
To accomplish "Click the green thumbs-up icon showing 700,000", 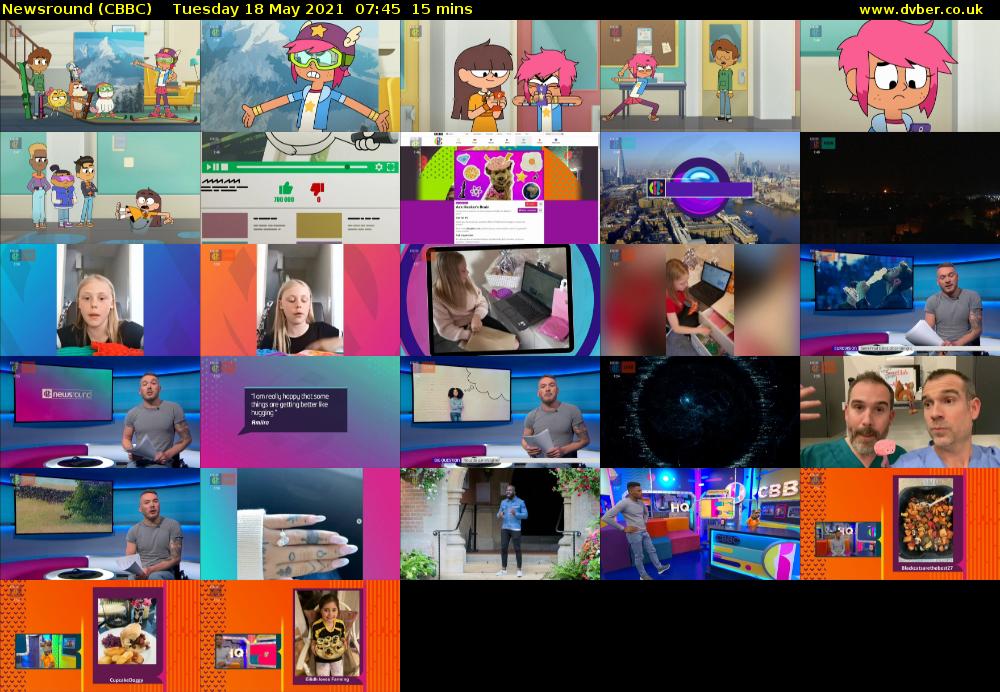I will [285, 188].
